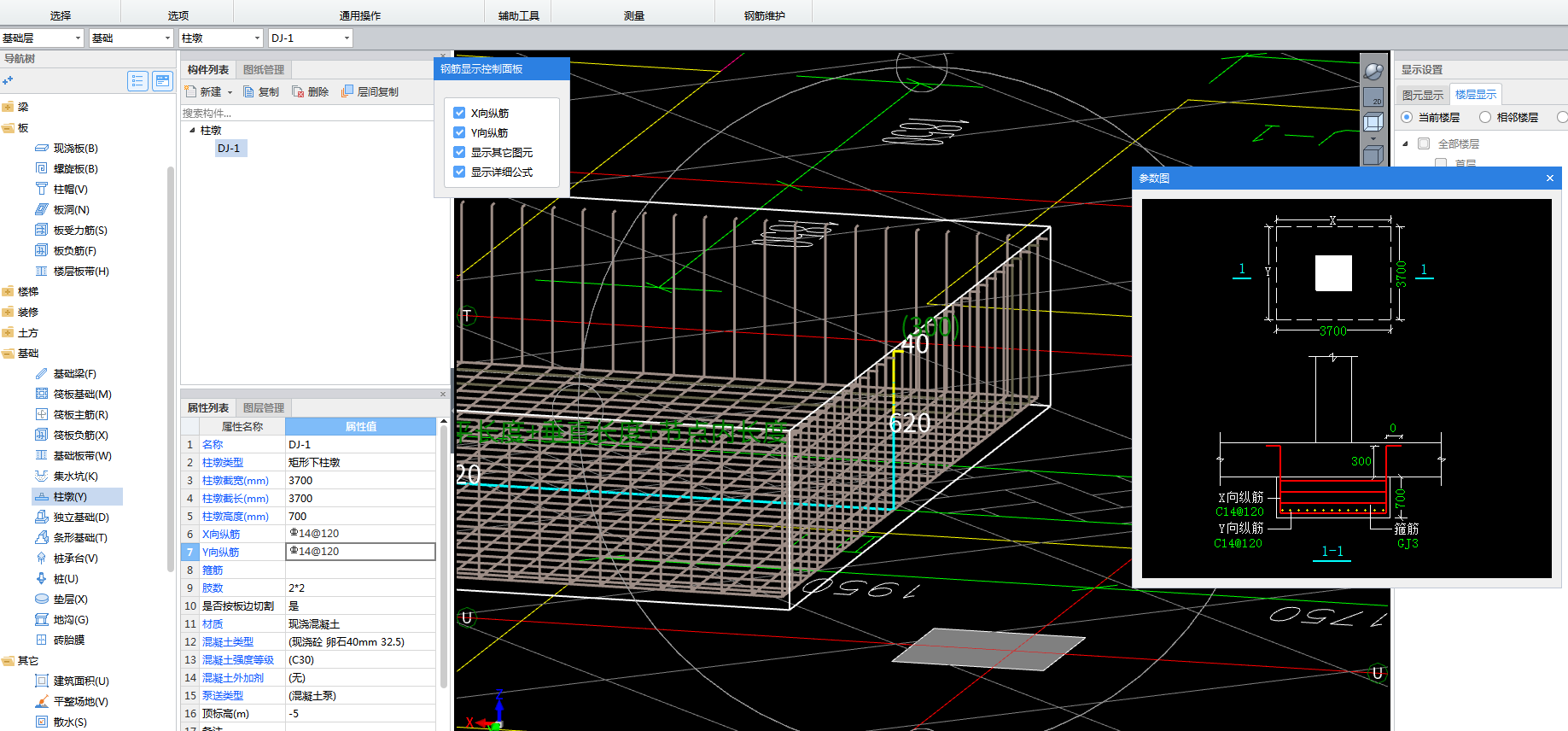Image resolution: width=1568 pixels, height=731 pixels.
Task: Click the add icon in navigation tree
Action: (x=8, y=80)
